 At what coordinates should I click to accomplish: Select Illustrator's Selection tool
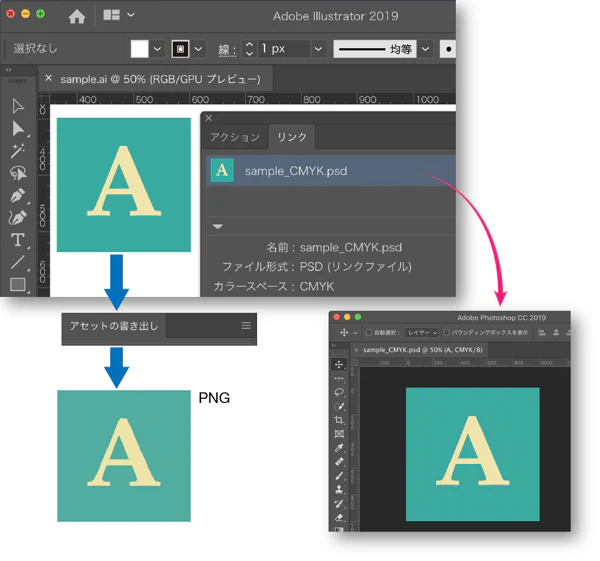click(18, 106)
